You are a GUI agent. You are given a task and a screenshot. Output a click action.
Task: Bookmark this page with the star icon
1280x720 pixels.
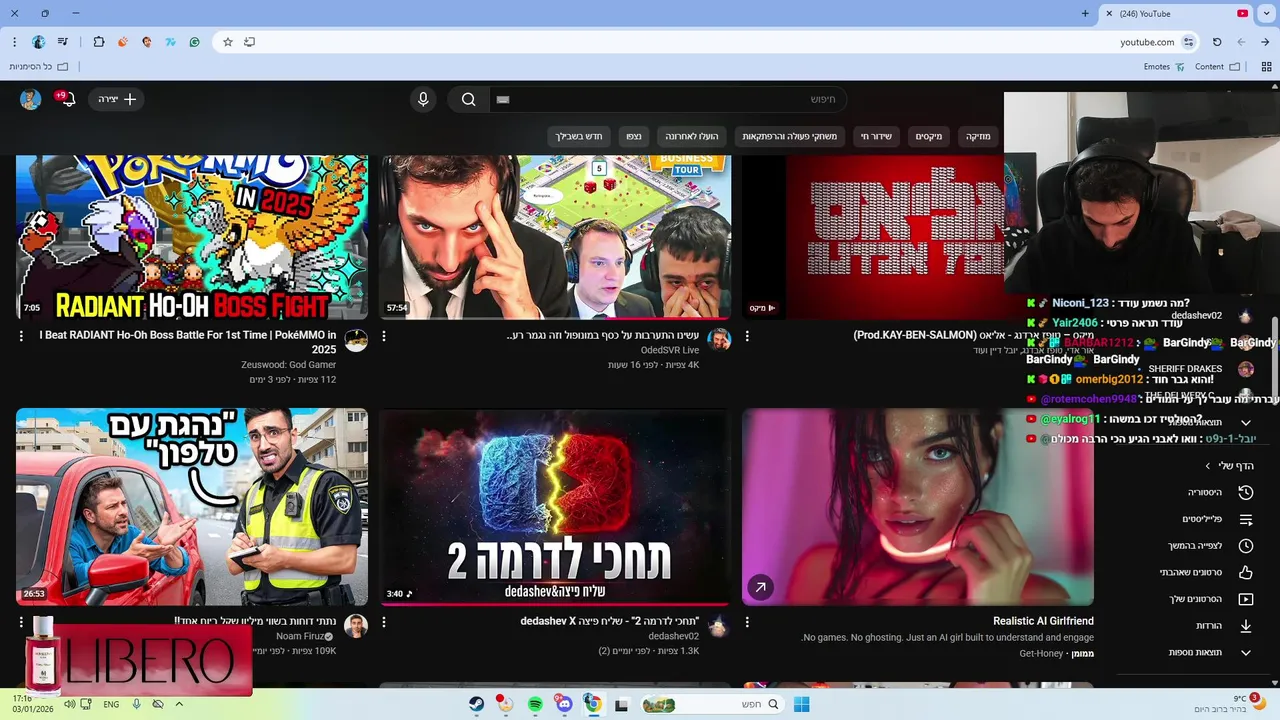[227, 42]
